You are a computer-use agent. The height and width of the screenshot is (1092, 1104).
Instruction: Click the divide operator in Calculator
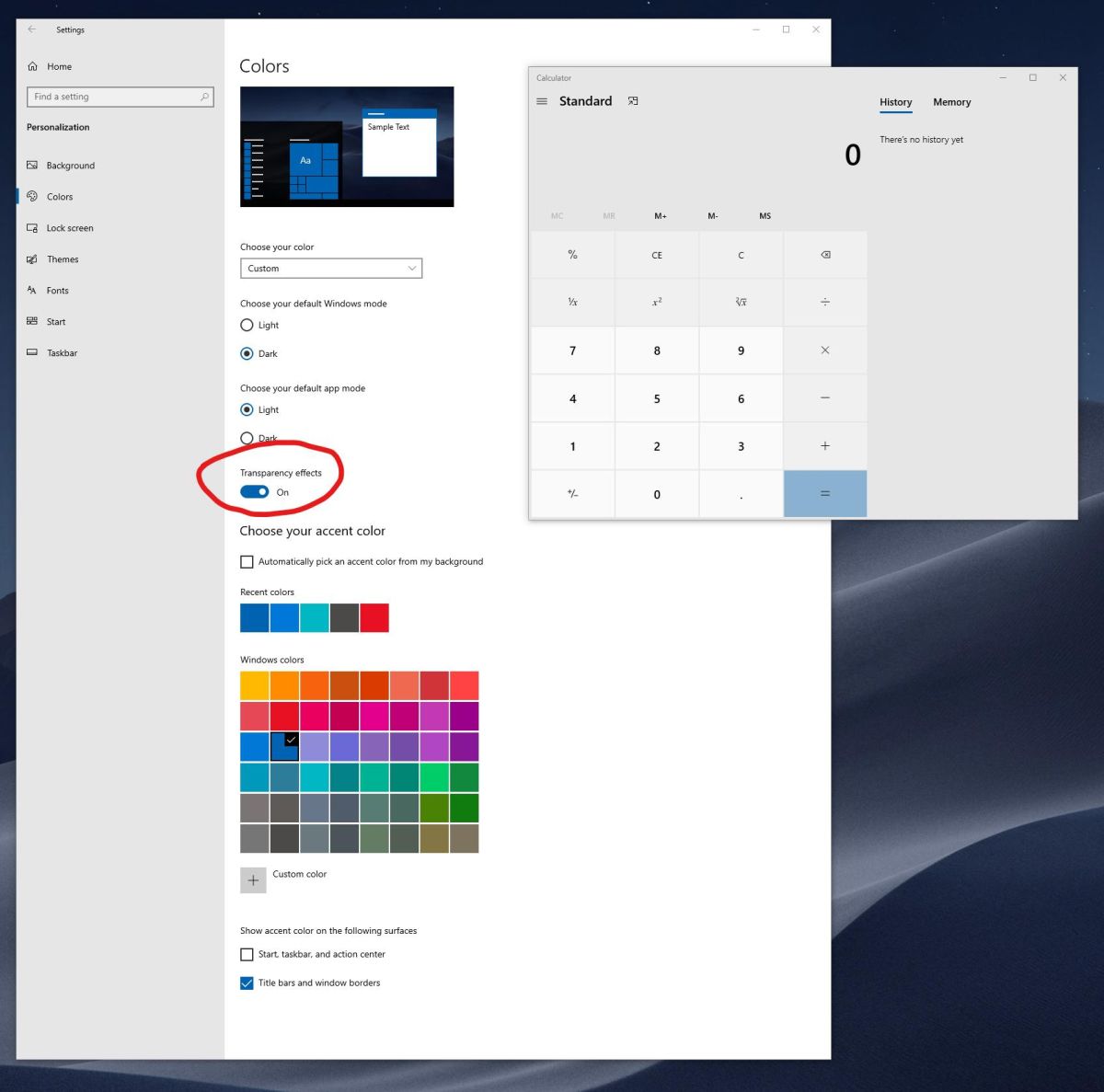click(825, 303)
